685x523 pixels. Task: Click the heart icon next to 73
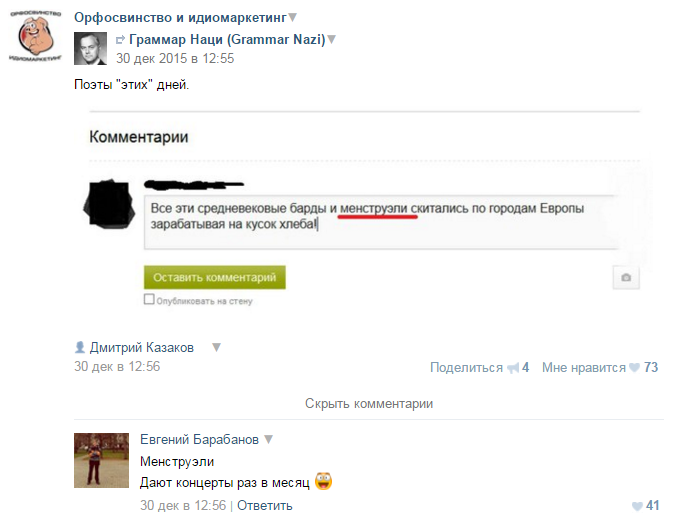tap(634, 368)
